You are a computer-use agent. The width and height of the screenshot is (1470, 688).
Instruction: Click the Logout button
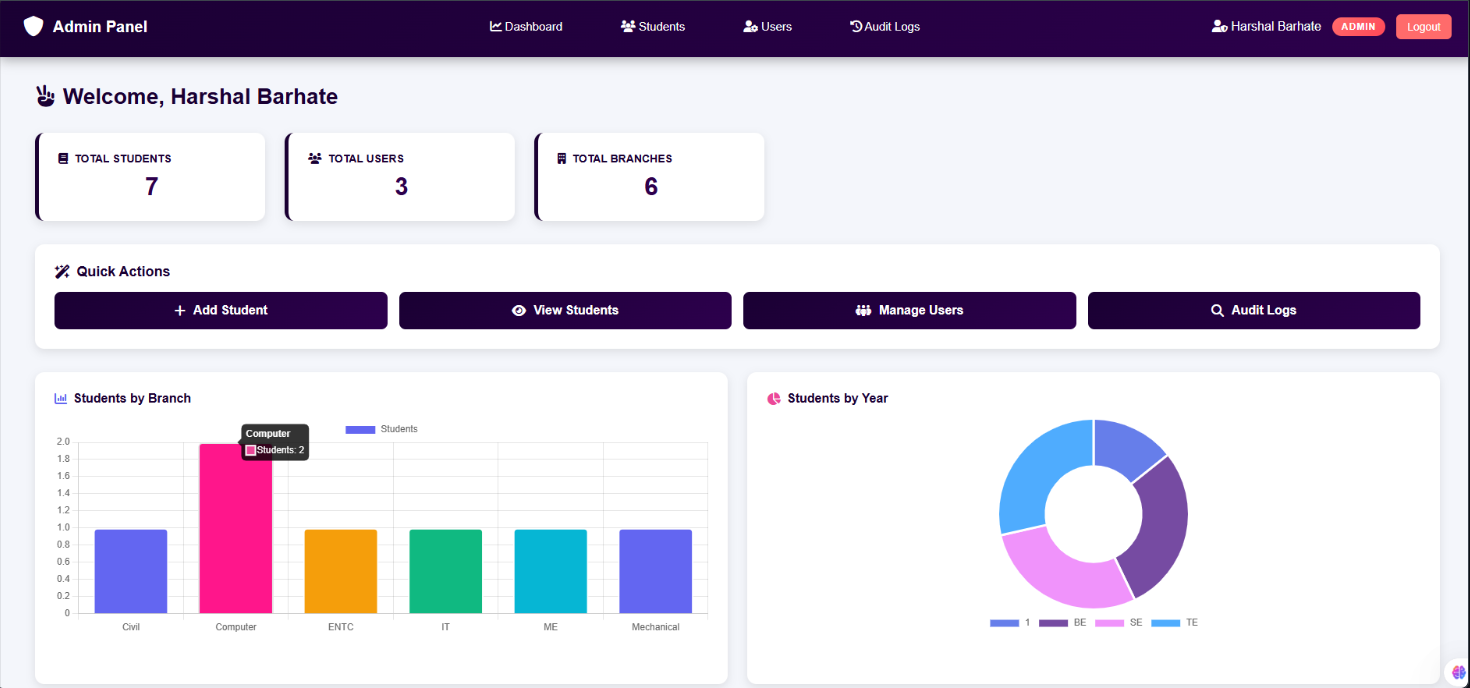pos(1423,25)
